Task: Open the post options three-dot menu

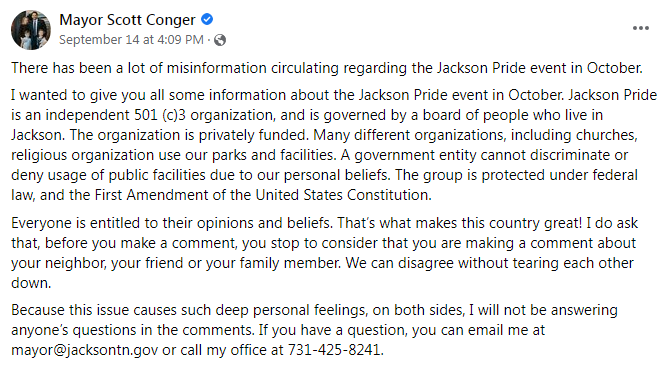Action: (640, 28)
